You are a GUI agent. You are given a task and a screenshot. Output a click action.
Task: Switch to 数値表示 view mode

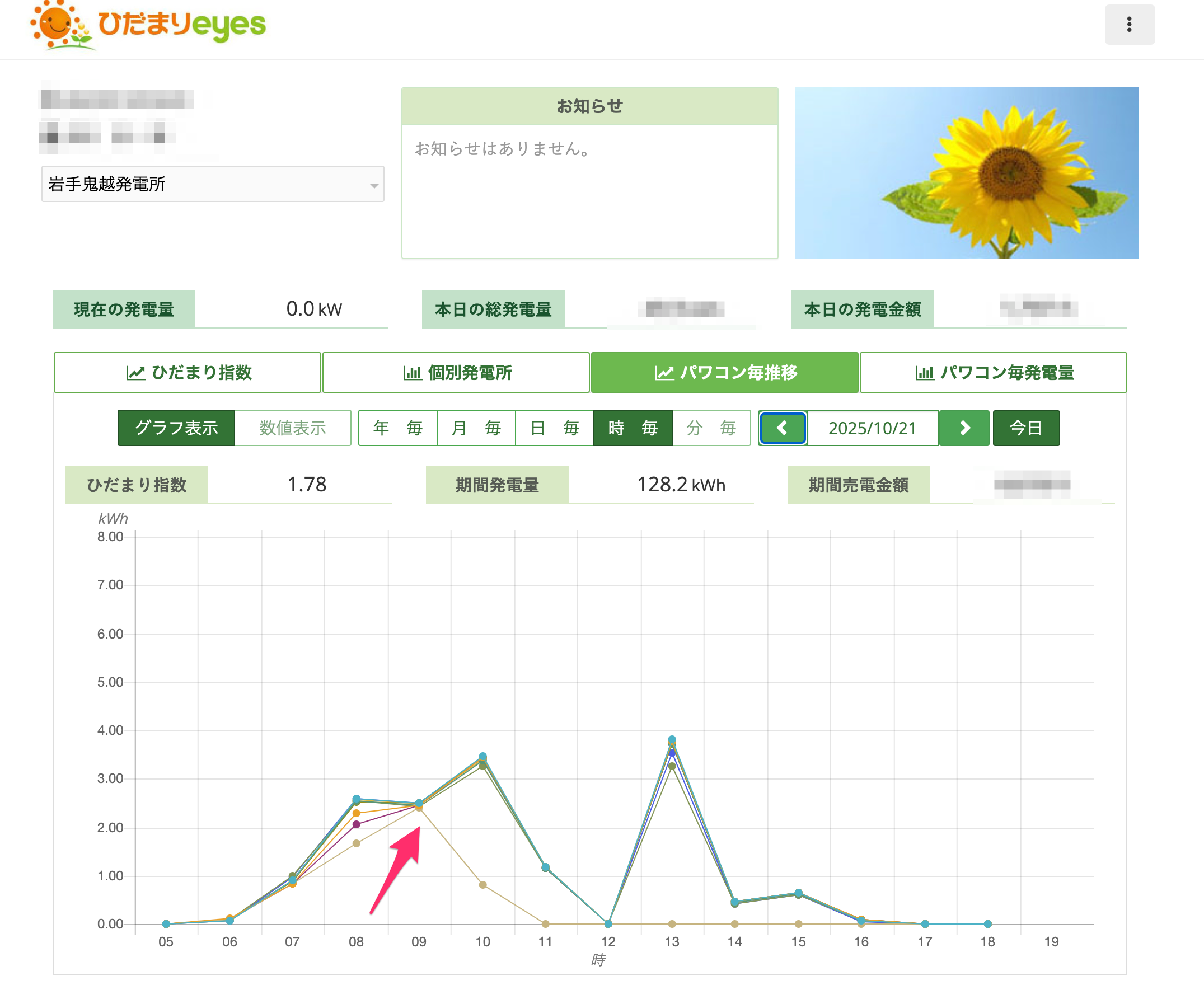click(x=292, y=428)
